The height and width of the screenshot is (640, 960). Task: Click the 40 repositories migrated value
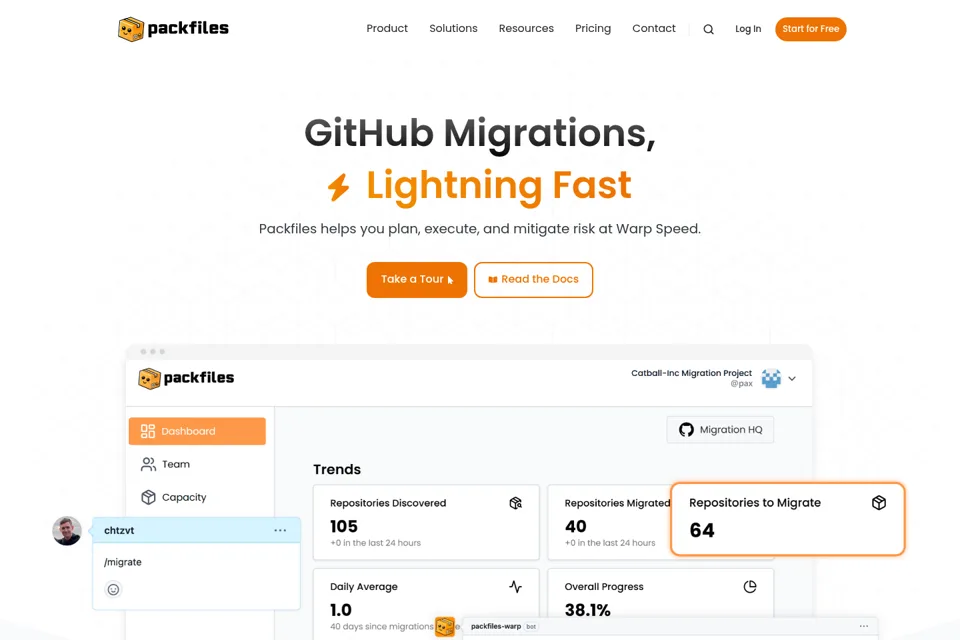[576, 527]
